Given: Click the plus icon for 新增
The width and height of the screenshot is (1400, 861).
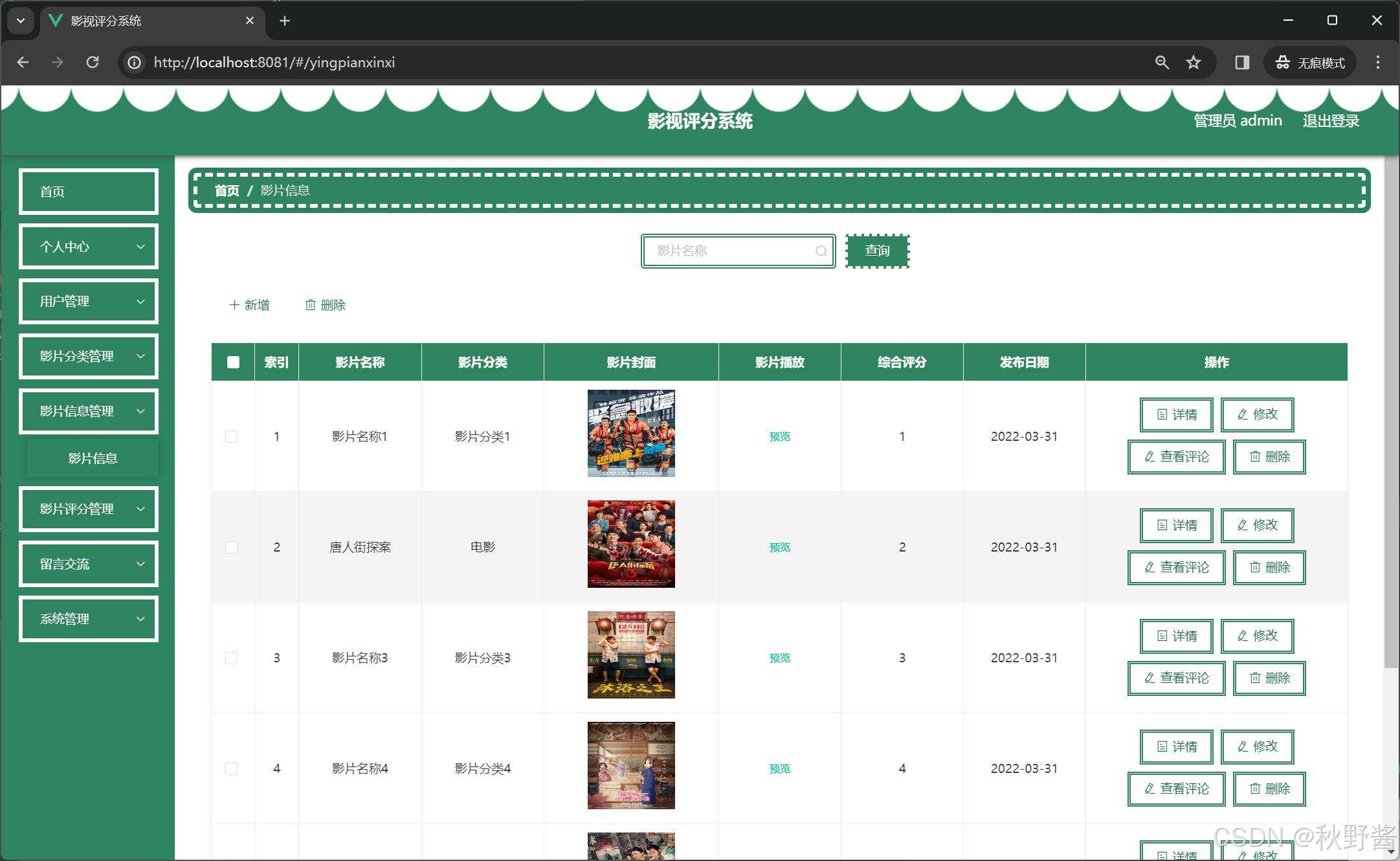Looking at the screenshot, I should [x=234, y=305].
